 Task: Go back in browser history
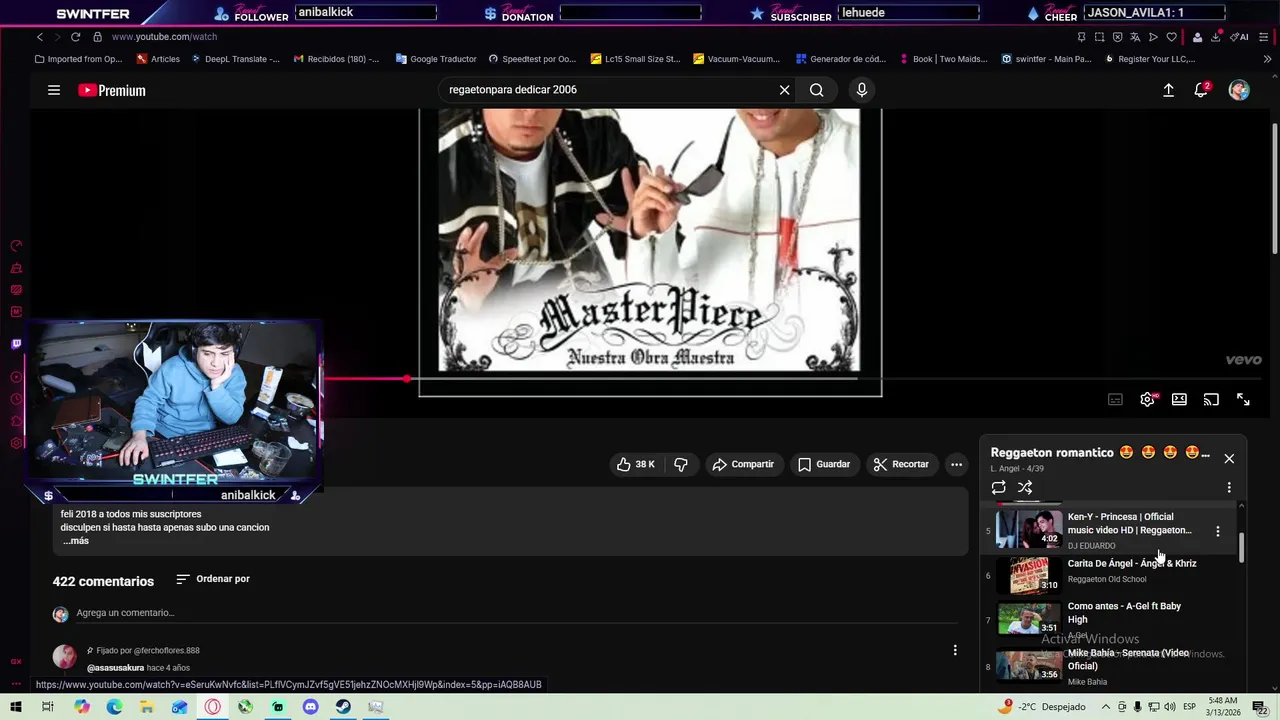pyautogui.click(x=40, y=37)
